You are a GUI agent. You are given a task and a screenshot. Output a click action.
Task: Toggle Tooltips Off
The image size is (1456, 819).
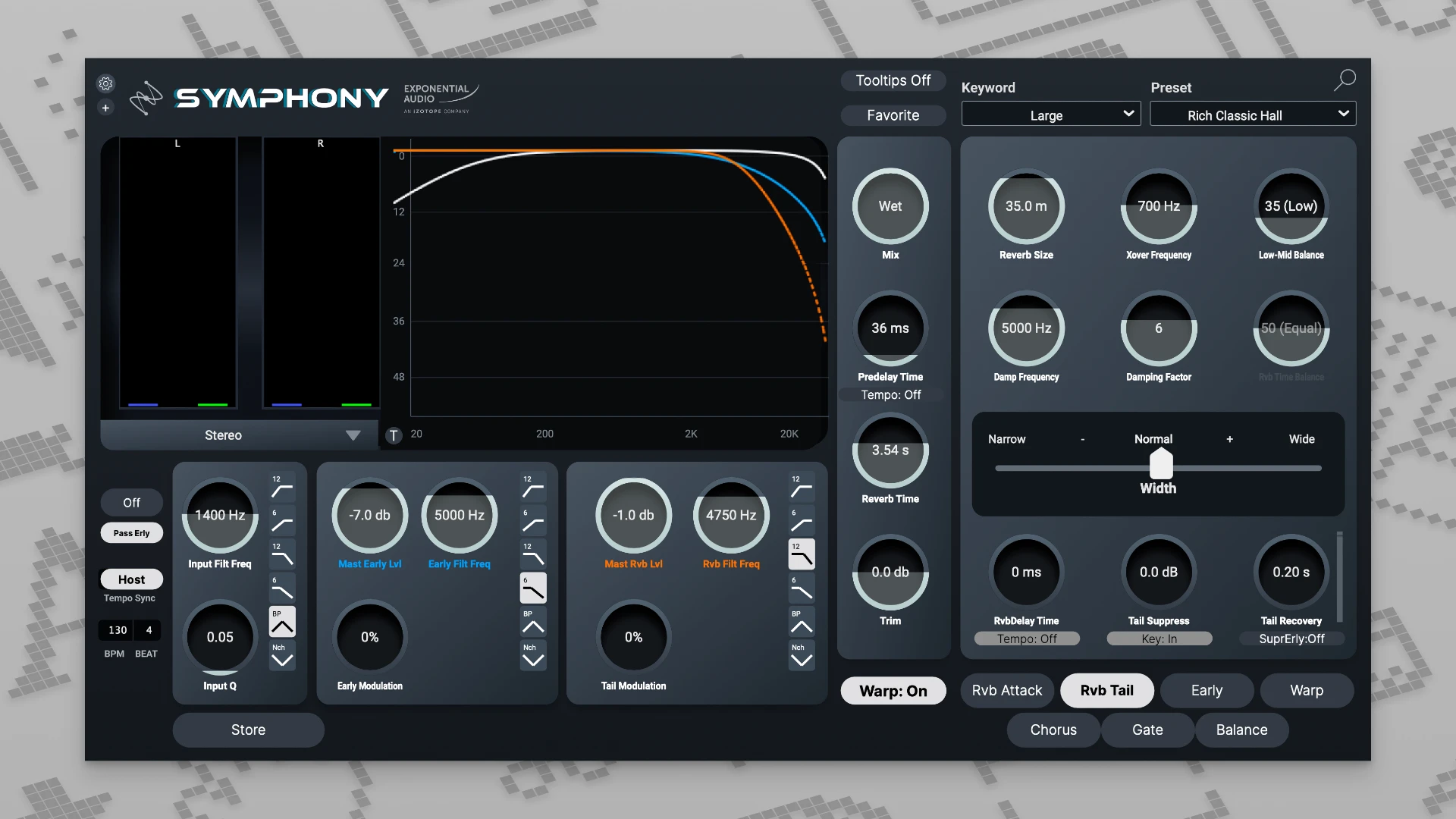pyautogui.click(x=893, y=80)
